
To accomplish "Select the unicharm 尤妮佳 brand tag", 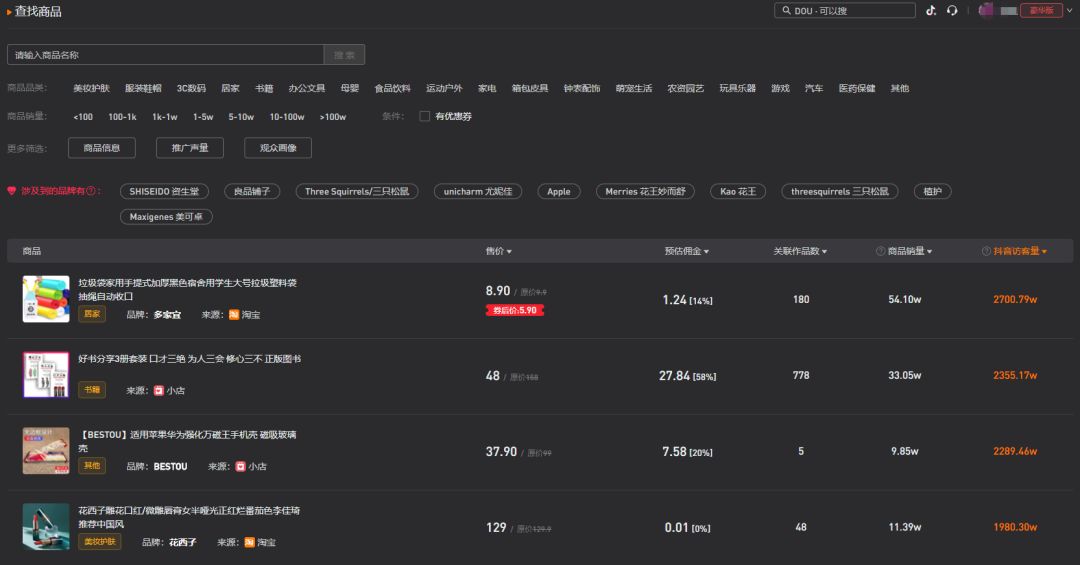I will pos(478,192).
